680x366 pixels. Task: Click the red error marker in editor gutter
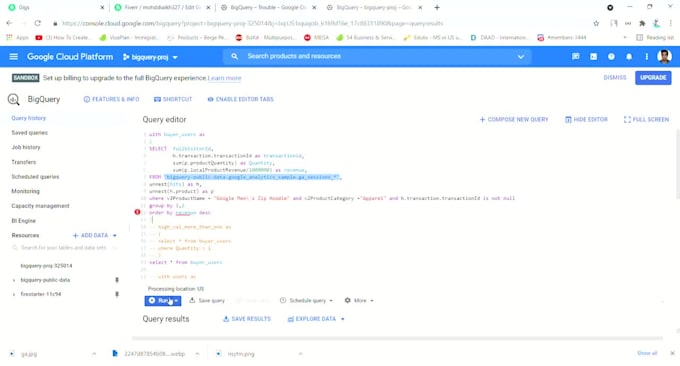pos(137,212)
